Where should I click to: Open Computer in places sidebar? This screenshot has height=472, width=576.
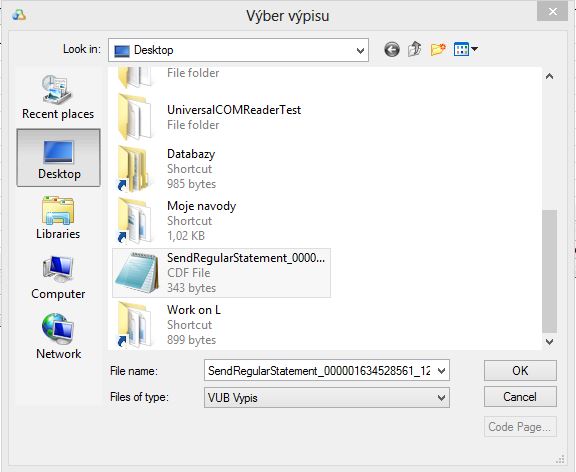point(58,278)
